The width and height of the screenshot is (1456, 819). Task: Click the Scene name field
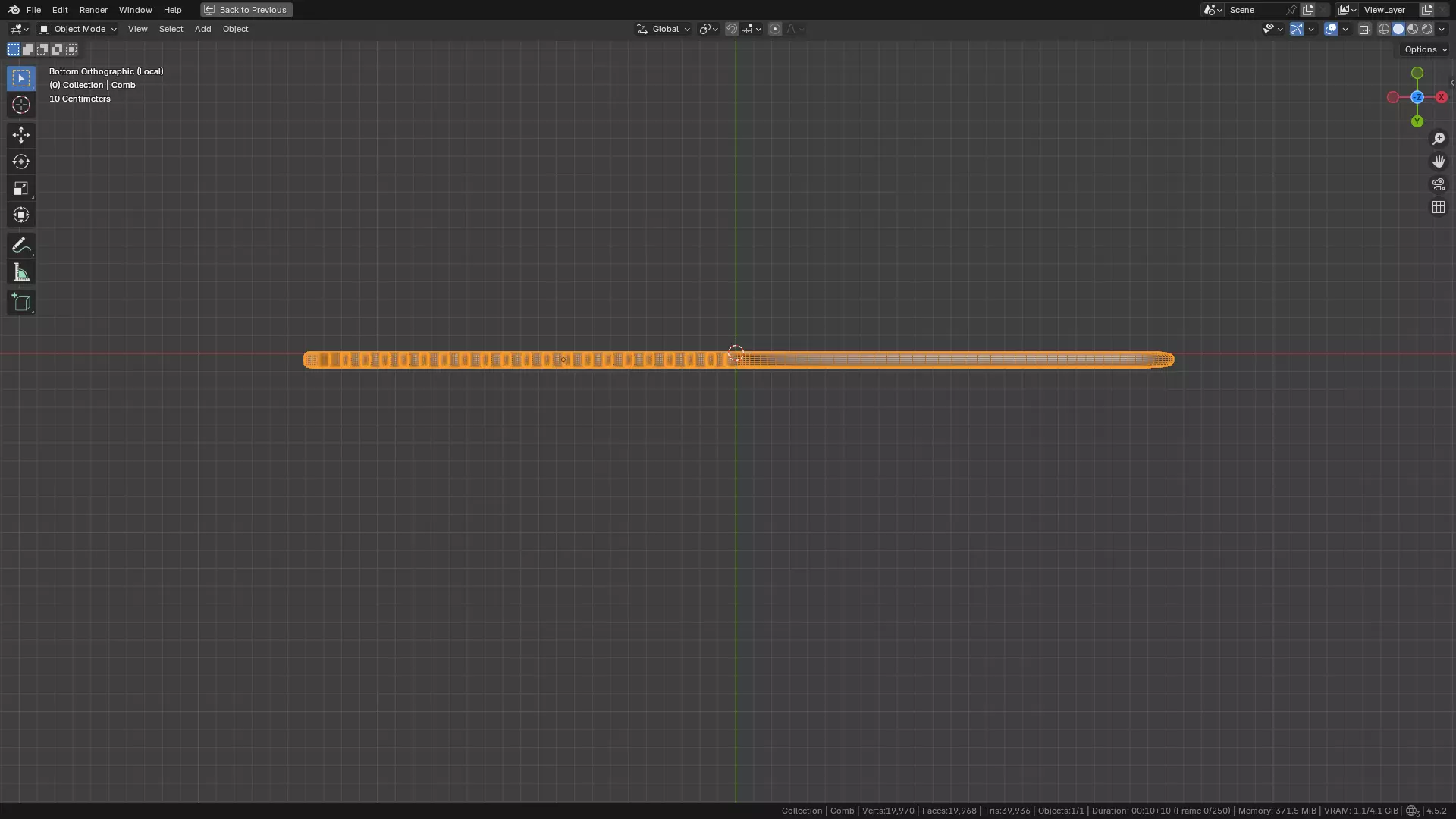coord(1255,10)
